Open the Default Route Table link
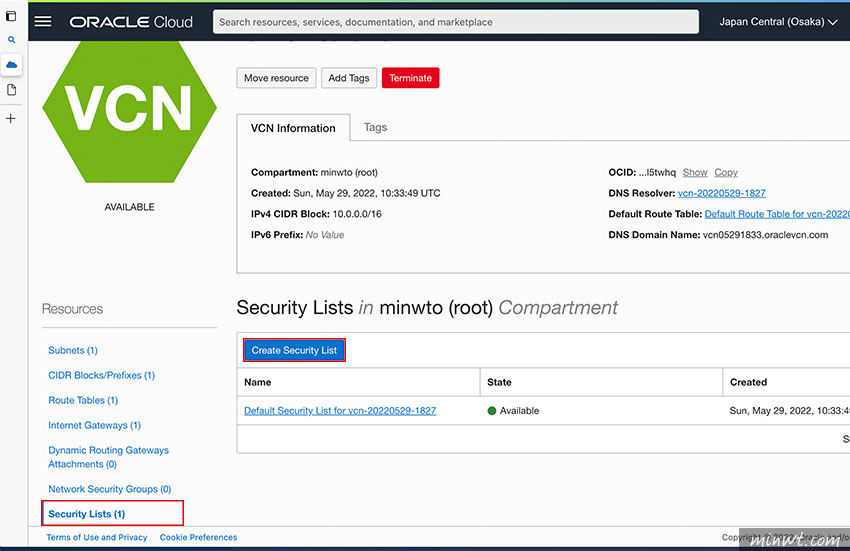The width and height of the screenshot is (850, 551). click(777, 214)
